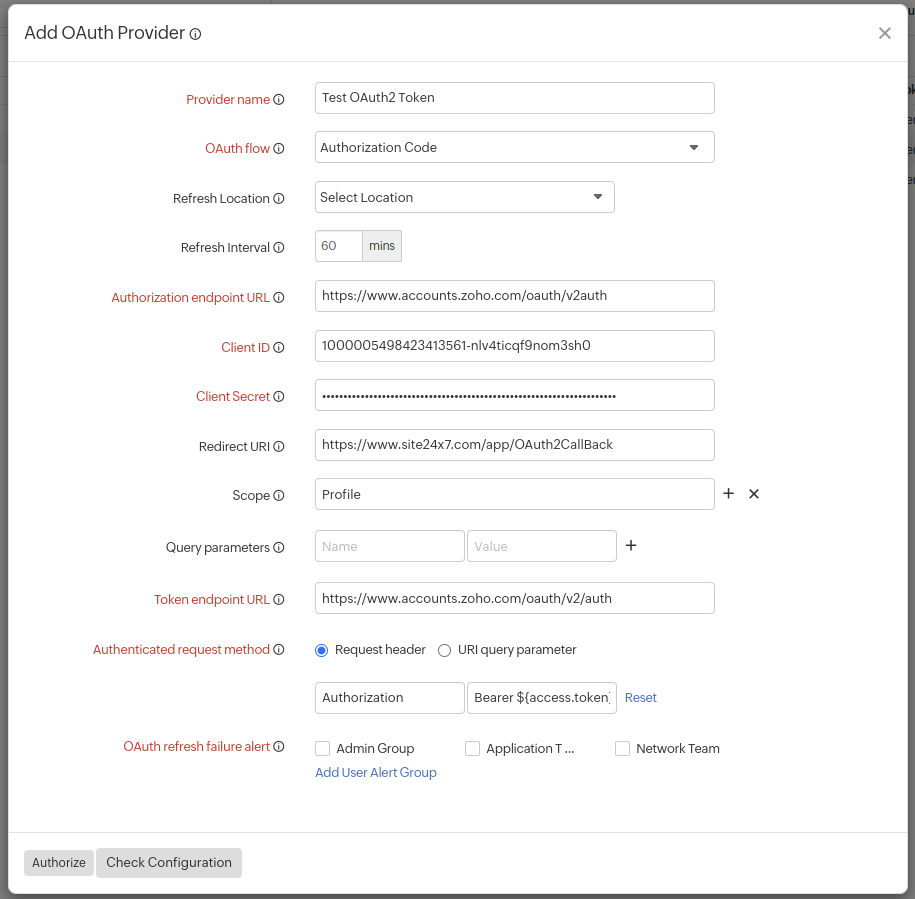
Task: Click the Add User Alert Group link
Action: (375, 772)
